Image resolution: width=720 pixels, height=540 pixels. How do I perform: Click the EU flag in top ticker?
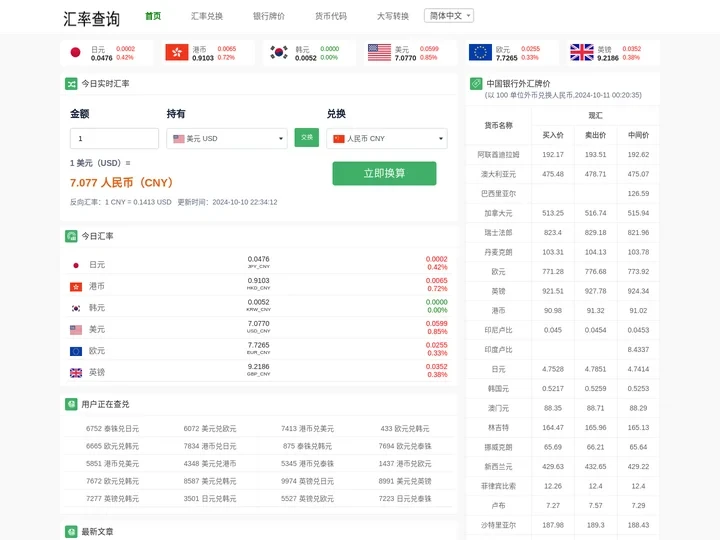(x=480, y=52)
